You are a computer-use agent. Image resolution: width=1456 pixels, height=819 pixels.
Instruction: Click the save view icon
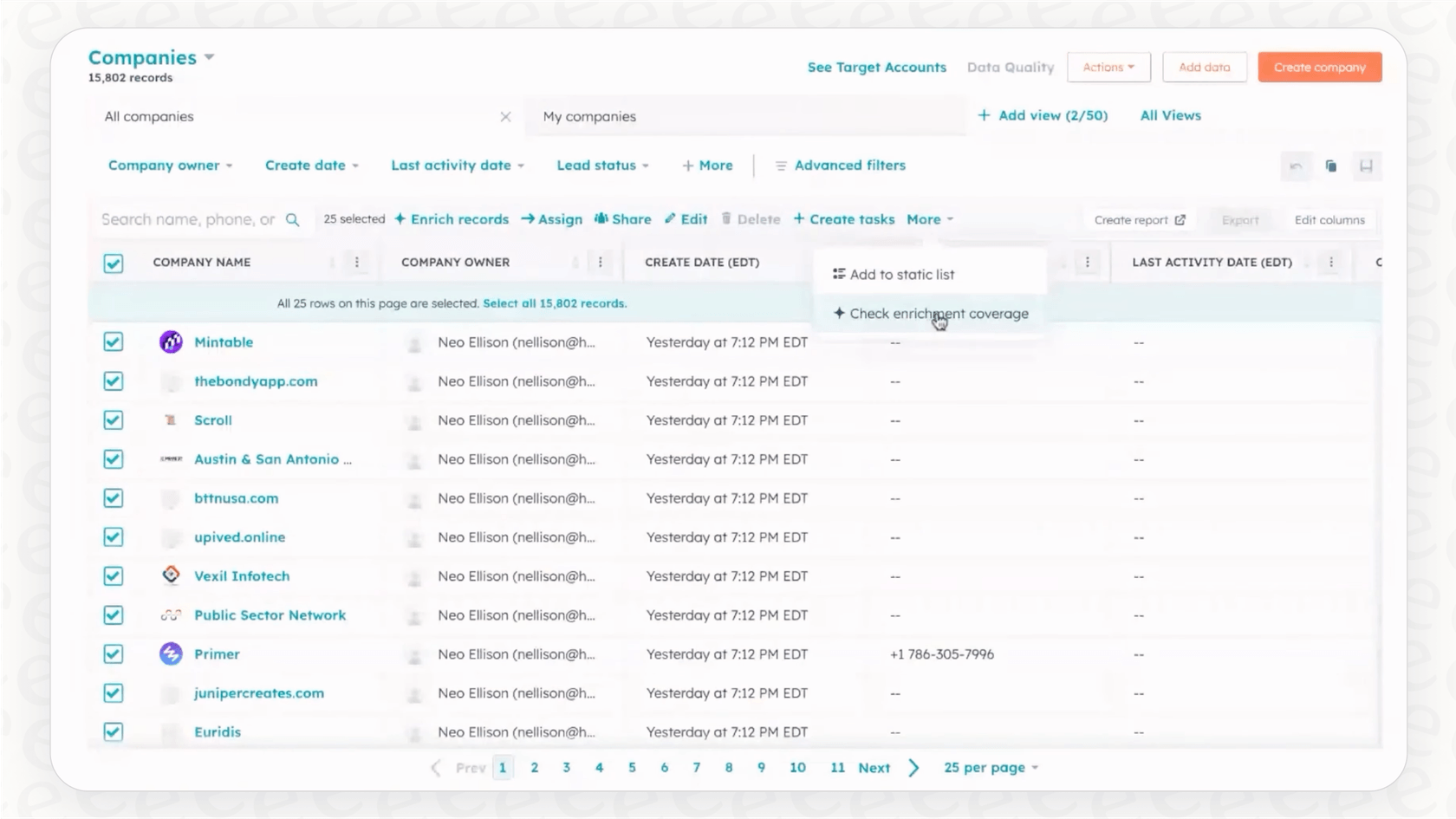click(x=1368, y=166)
